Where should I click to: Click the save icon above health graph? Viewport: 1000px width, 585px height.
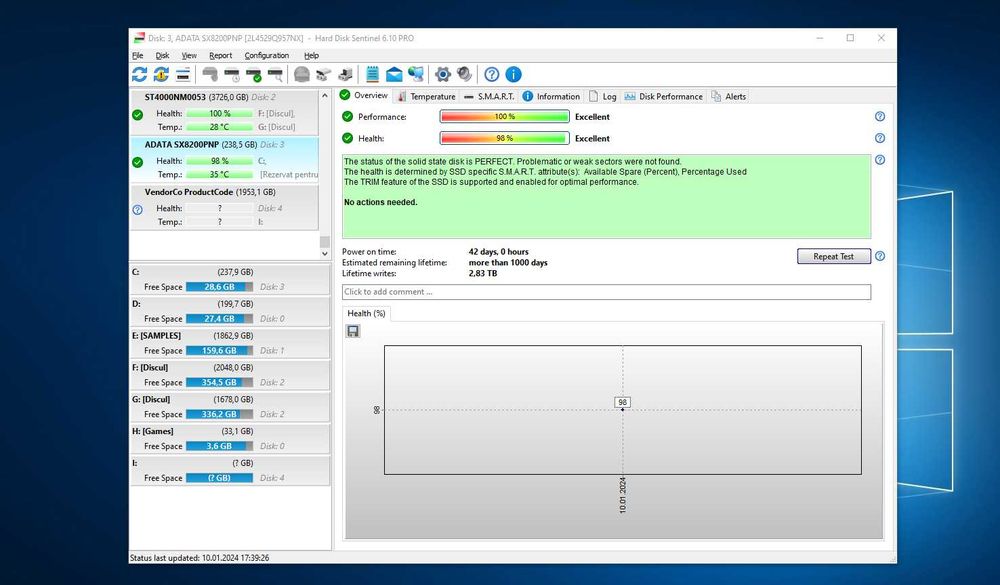click(353, 331)
